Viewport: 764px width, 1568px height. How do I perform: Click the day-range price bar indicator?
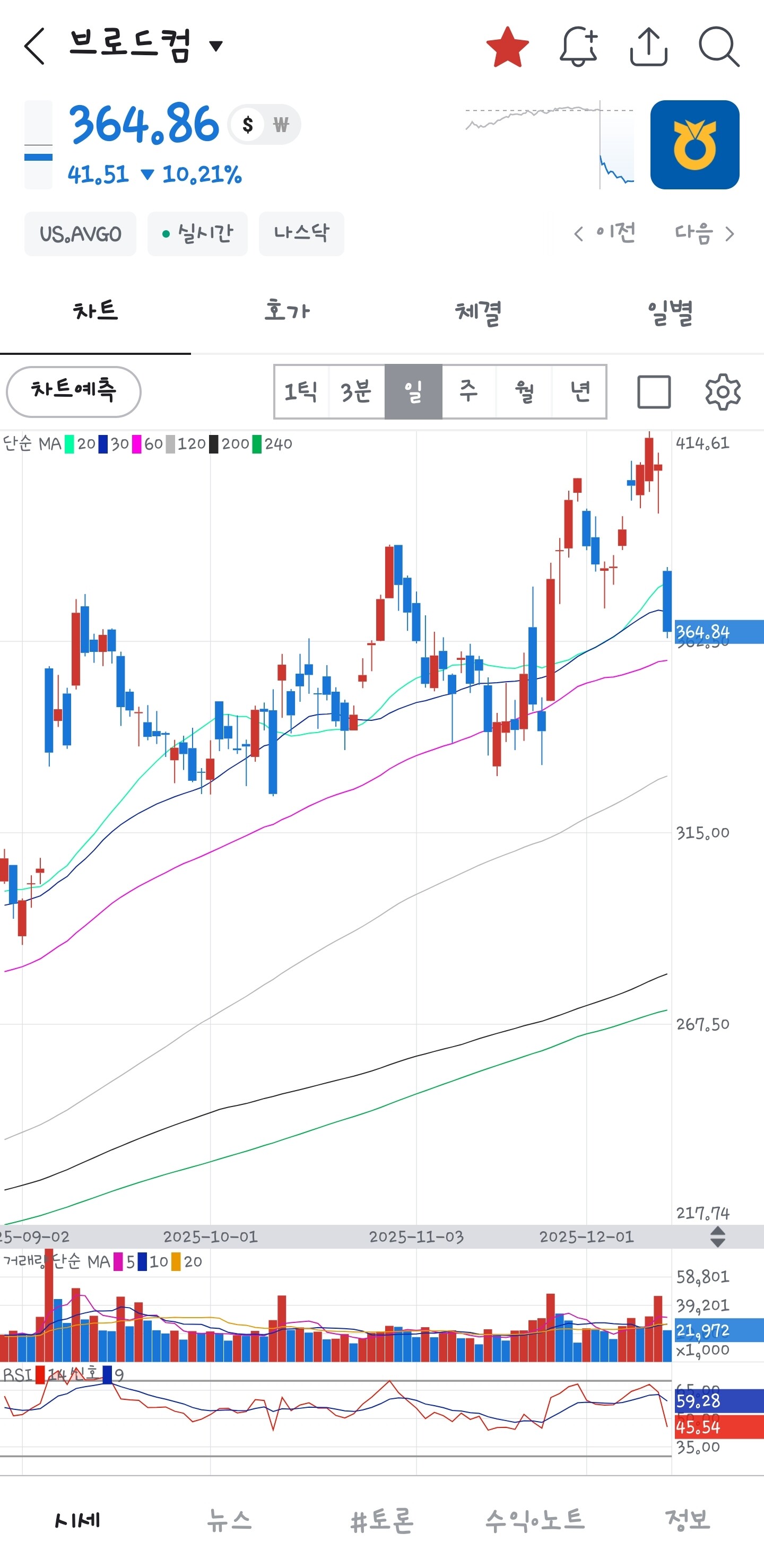(38, 145)
